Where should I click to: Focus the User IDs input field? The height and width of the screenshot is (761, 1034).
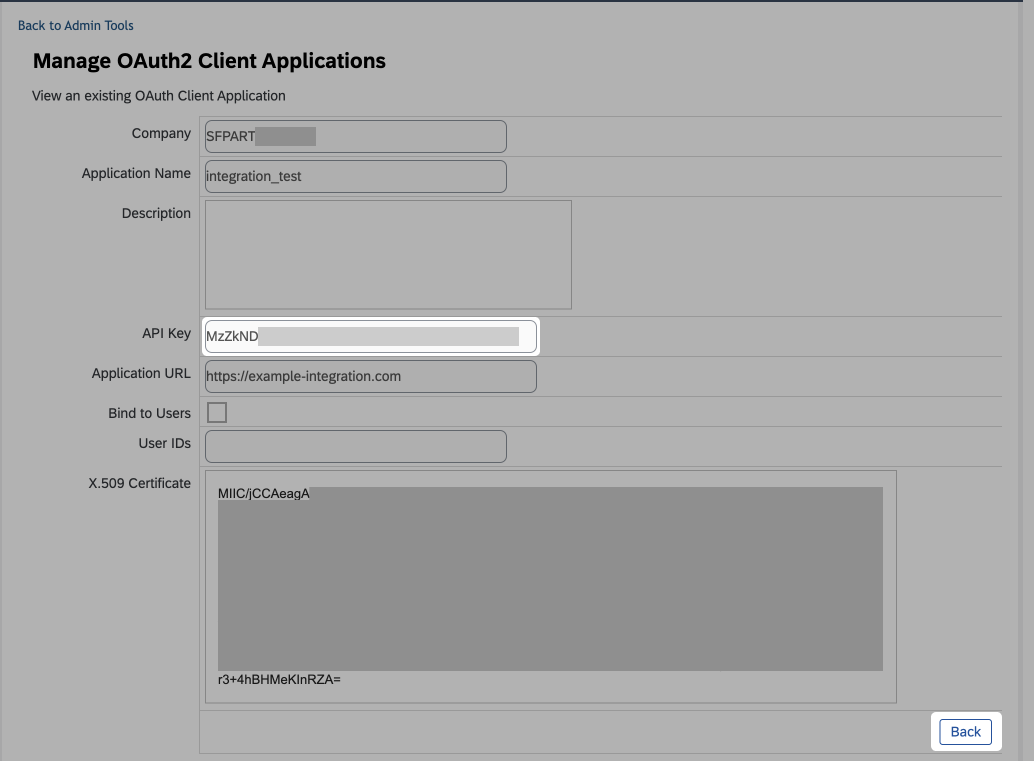(x=356, y=446)
